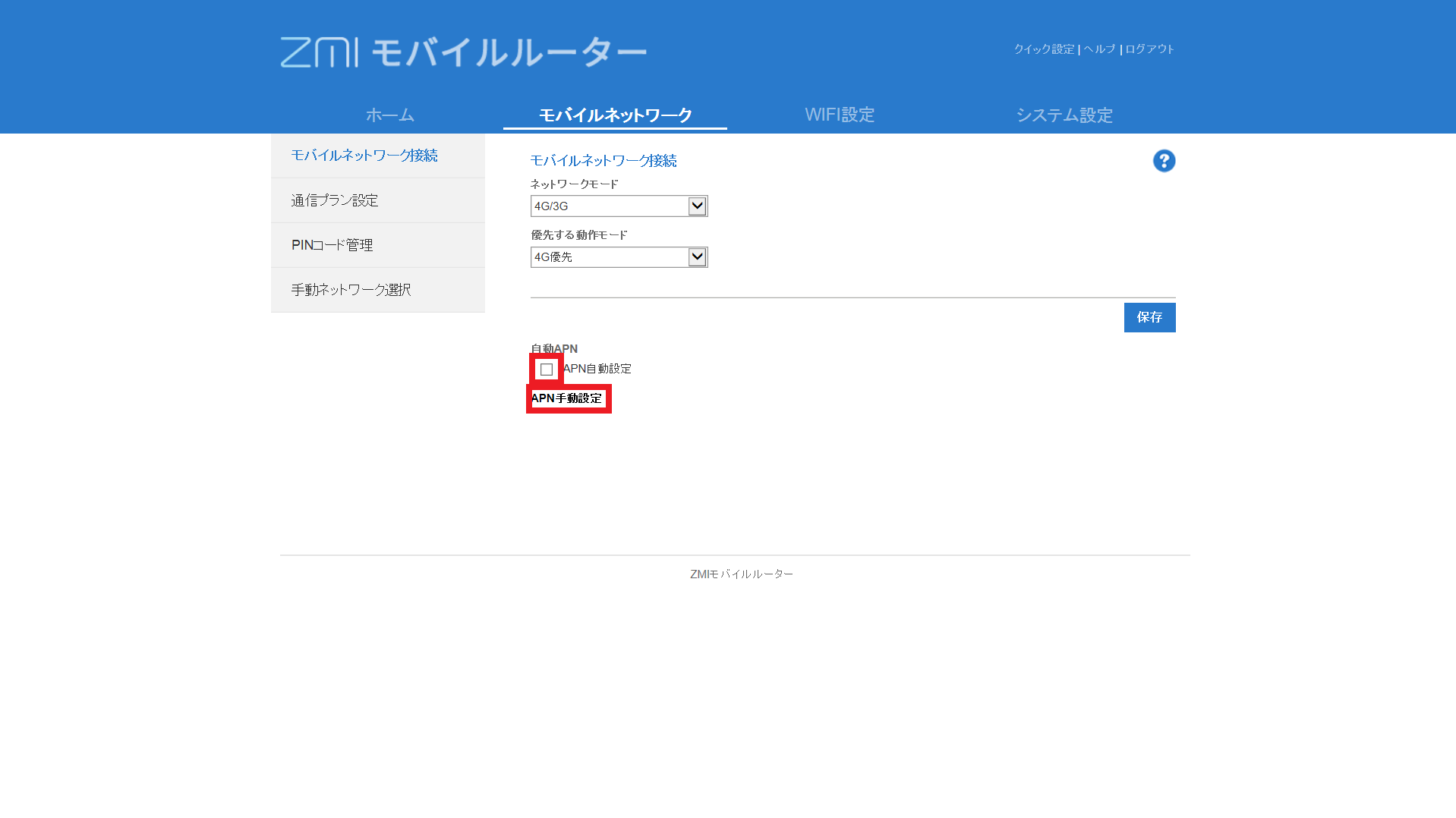Click the ヘルプ link in the header
Screen dimensions: 1456x818
coord(1098,49)
